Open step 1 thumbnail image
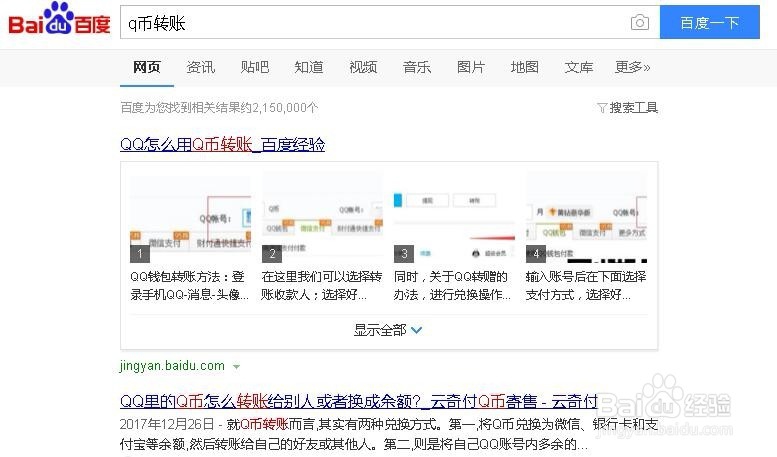The width and height of the screenshot is (777, 457). pyautogui.click(x=191, y=217)
